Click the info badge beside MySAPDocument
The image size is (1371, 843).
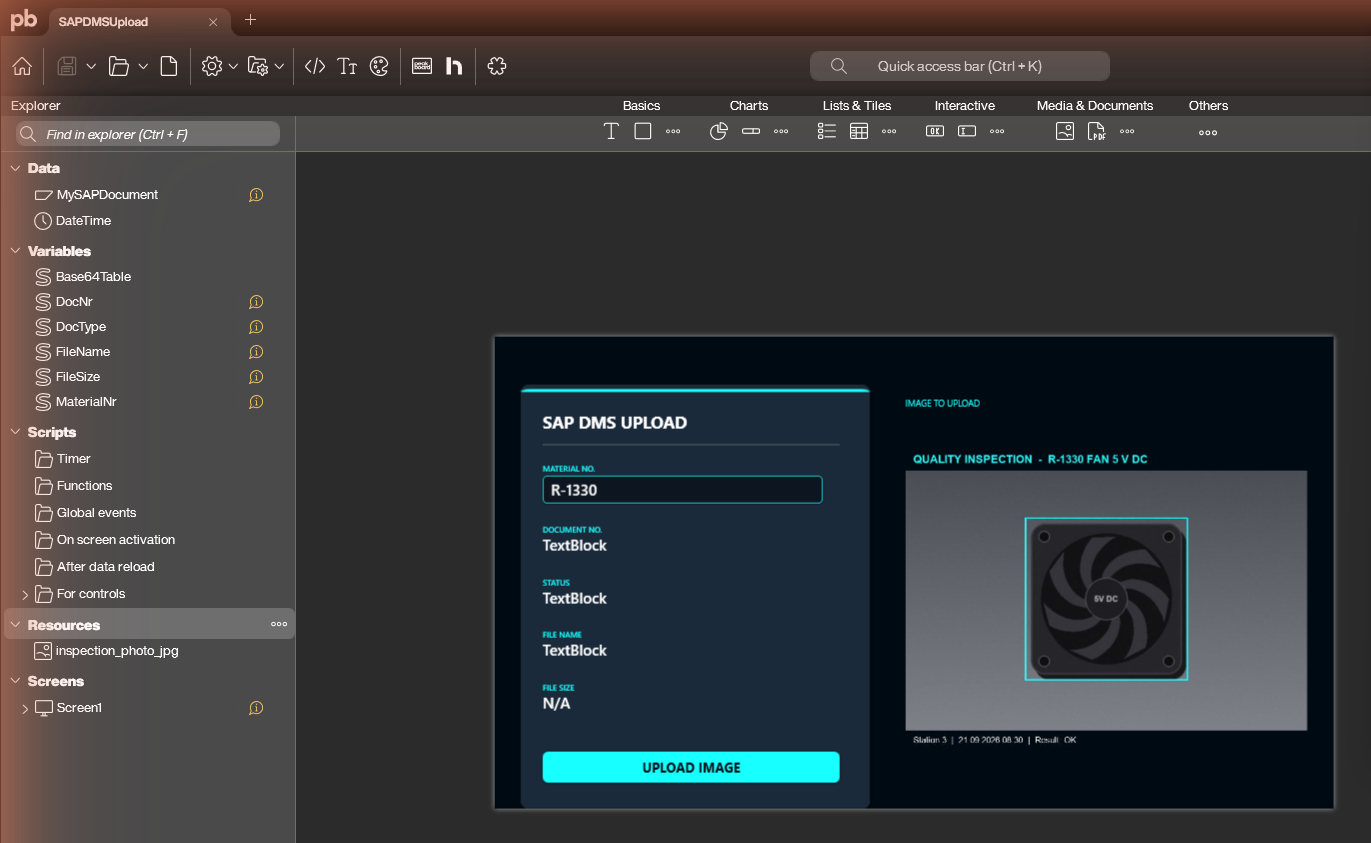(x=256, y=195)
